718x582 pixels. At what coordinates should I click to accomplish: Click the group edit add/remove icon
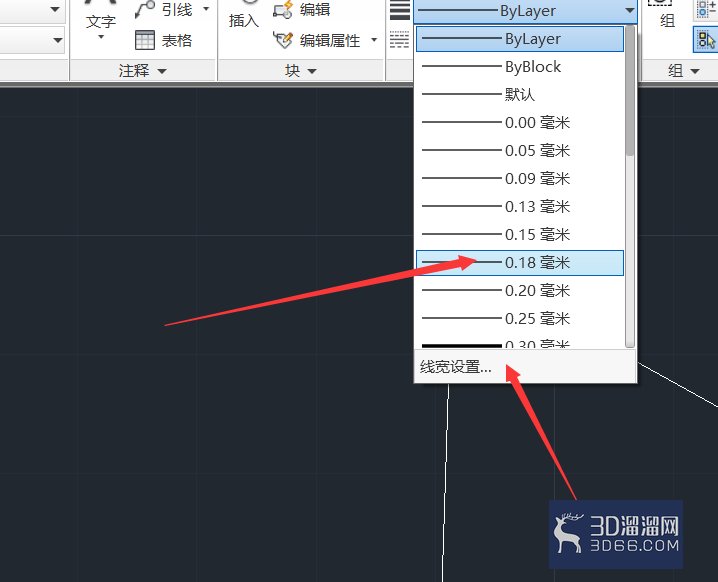point(706,10)
